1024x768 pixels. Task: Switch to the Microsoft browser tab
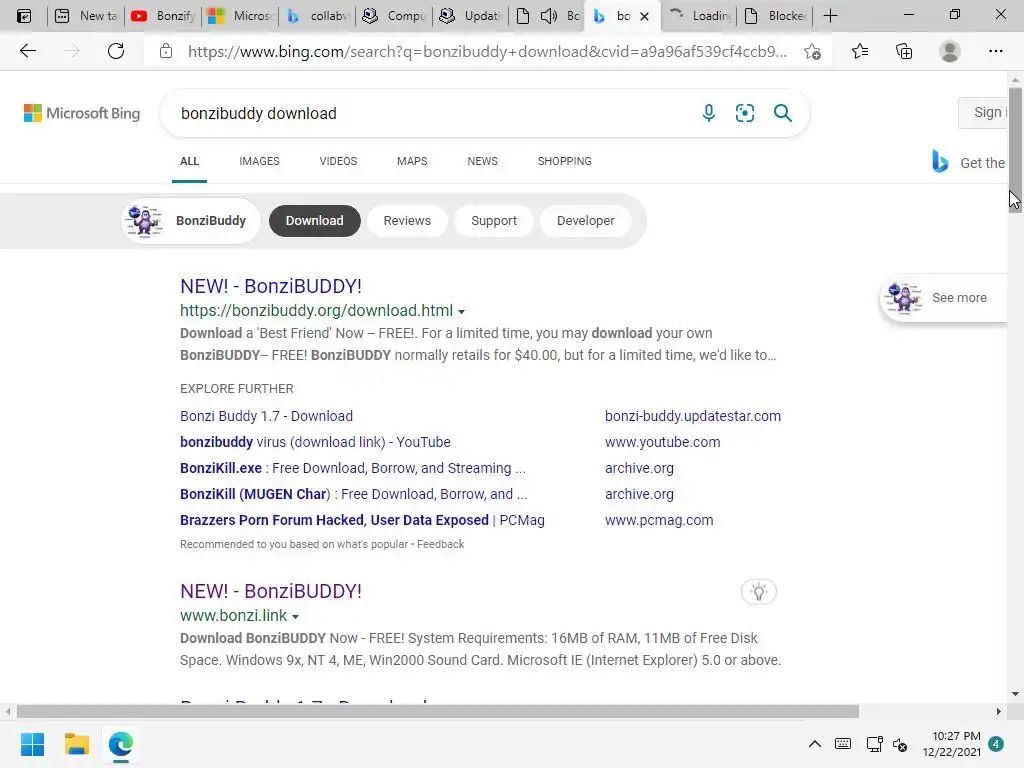[241, 16]
